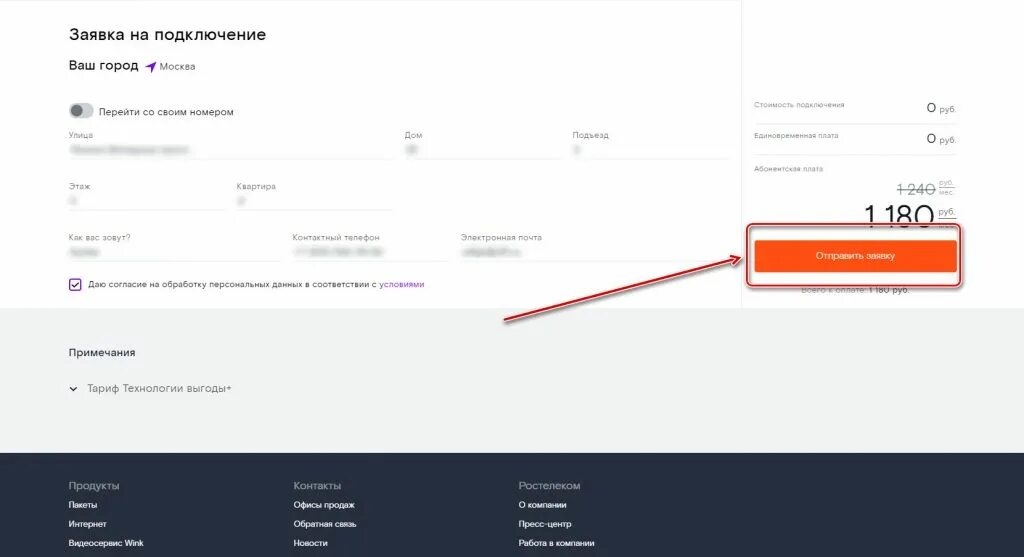Image resolution: width=1024 pixels, height=557 pixels.
Task: Click the Подъезд entrance field
Action: tap(650, 150)
